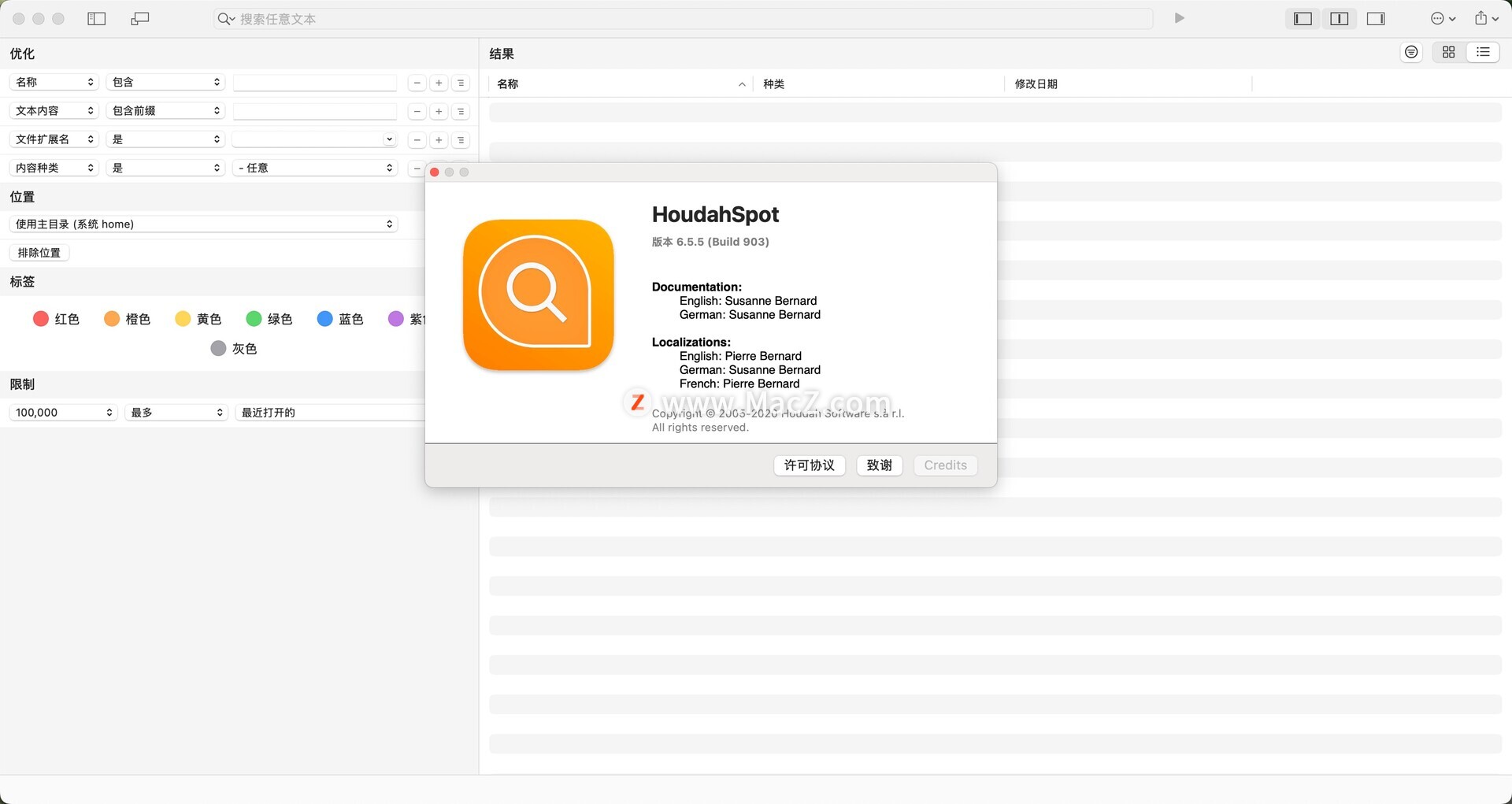This screenshot has width=1512, height=804.
Task: Toggle right pane layout icon
Action: pos(1376,19)
